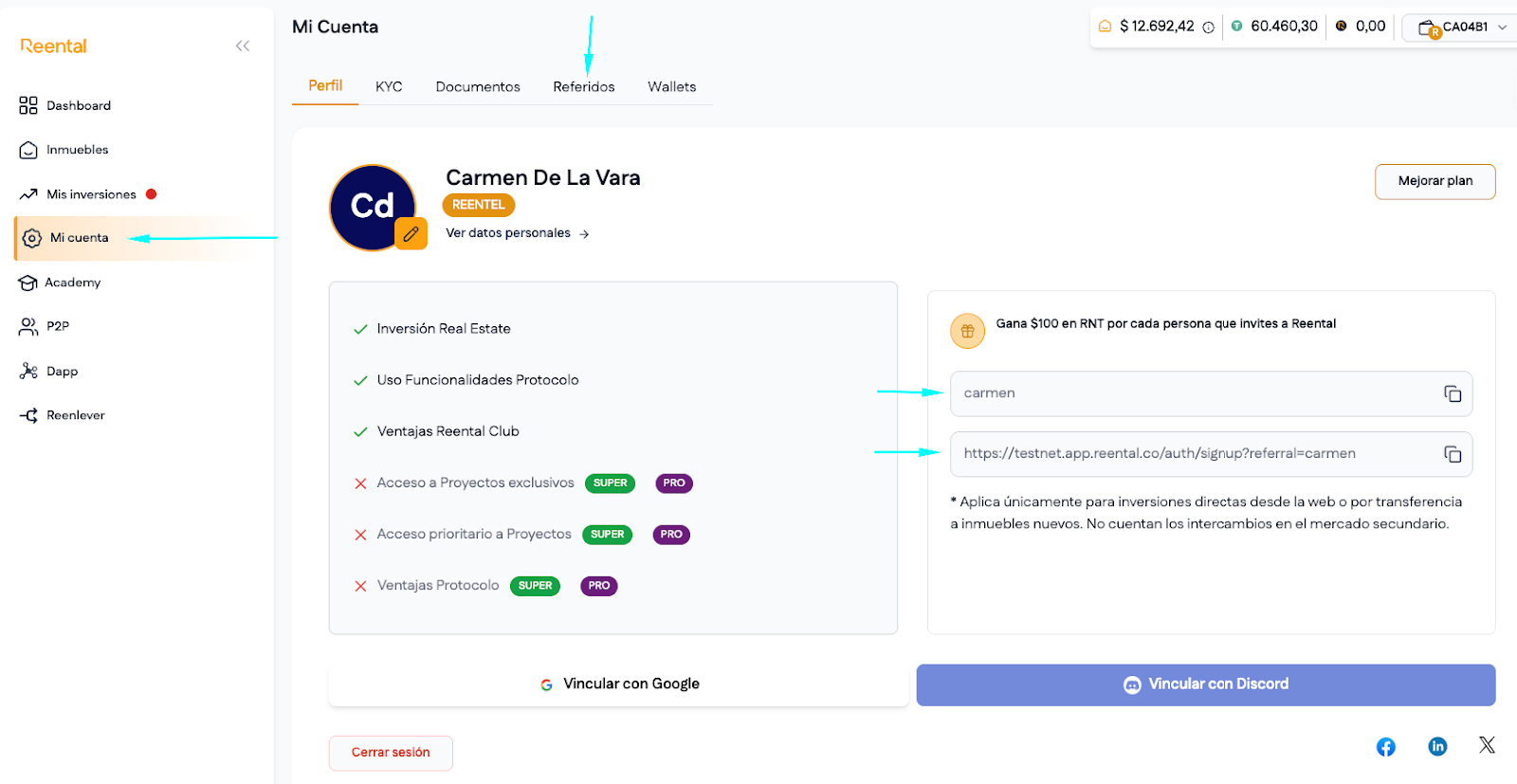Screen dimensions: 1517x784
Task: Open Dapp from the sidebar
Action: click(x=62, y=372)
